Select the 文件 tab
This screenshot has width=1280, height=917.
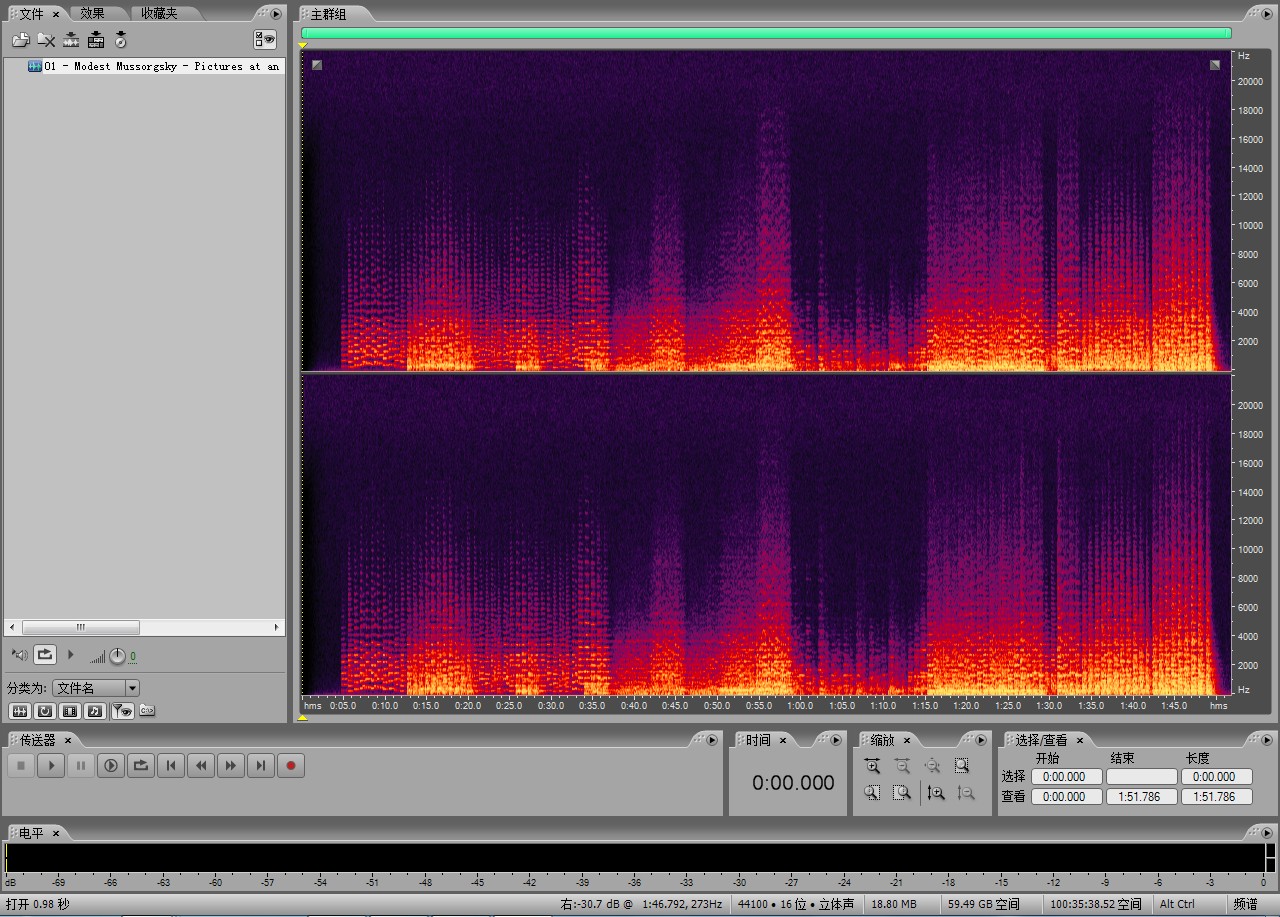point(32,13)
